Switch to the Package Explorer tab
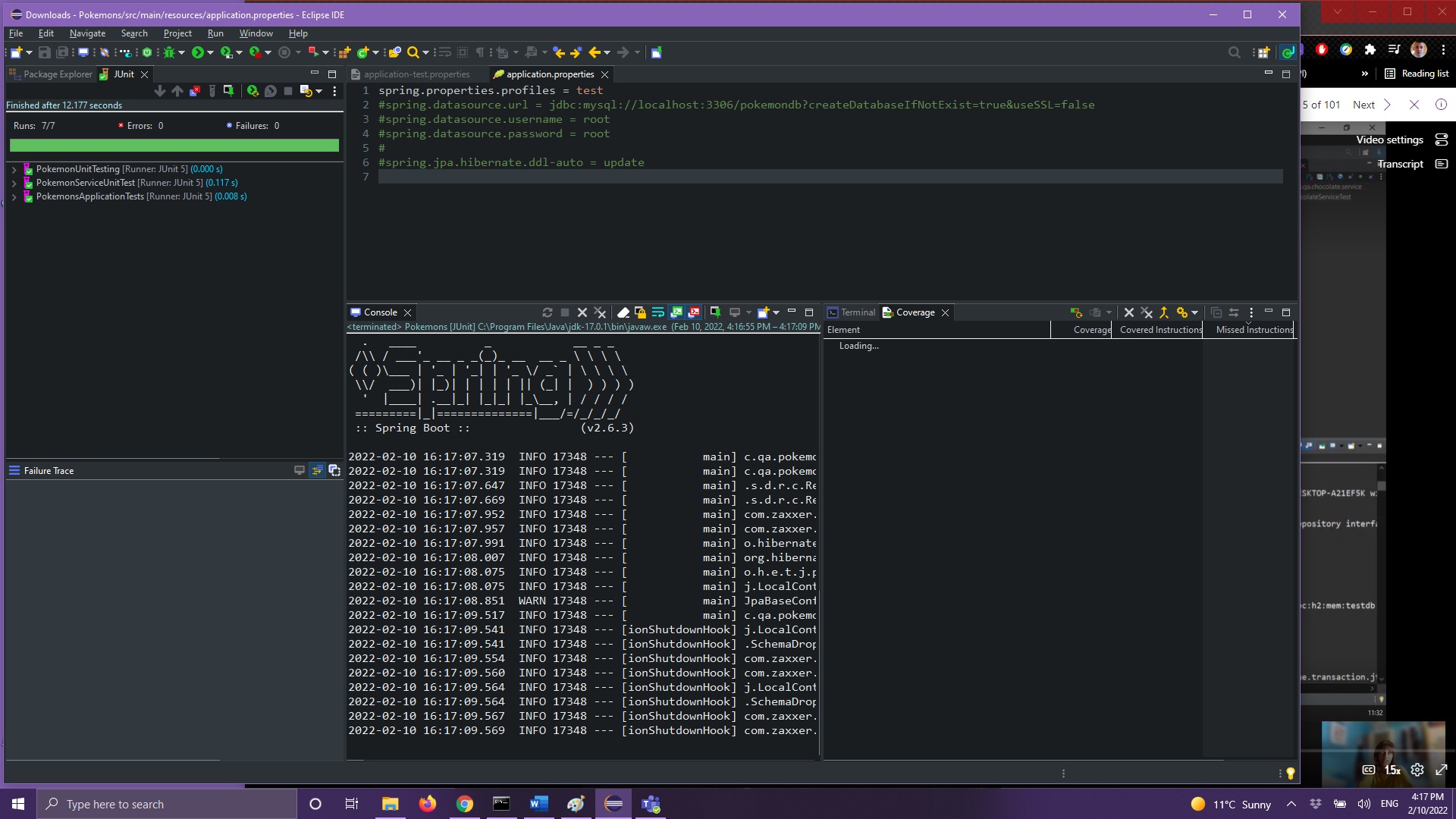Viewport: 1456px width, 819px height. click(57, 74)
